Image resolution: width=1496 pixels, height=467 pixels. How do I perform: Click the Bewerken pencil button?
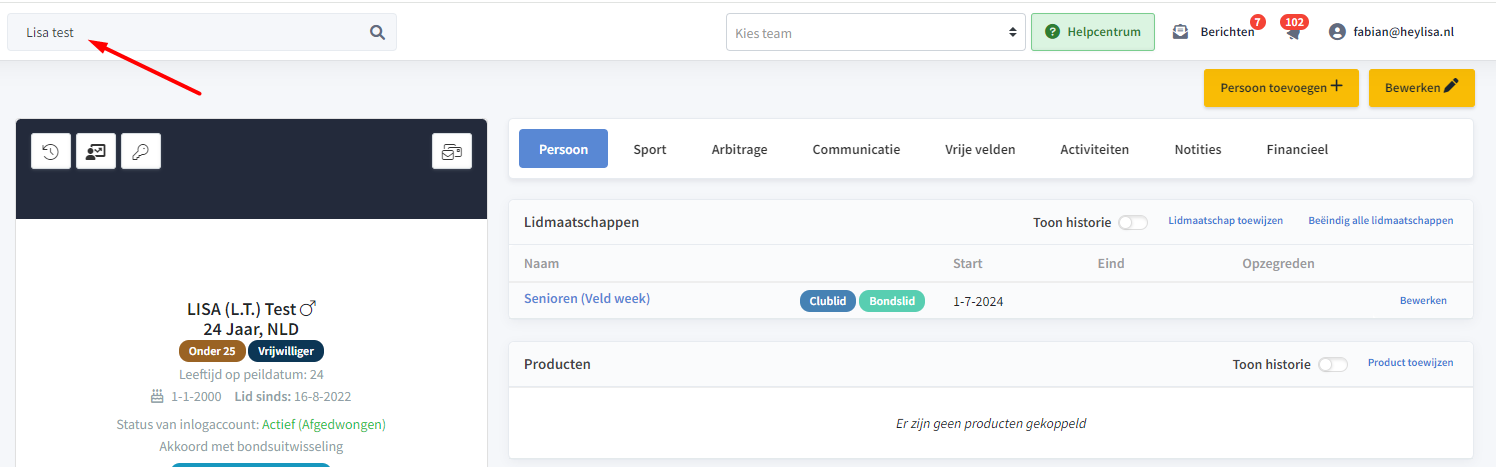pos(1422,87)
